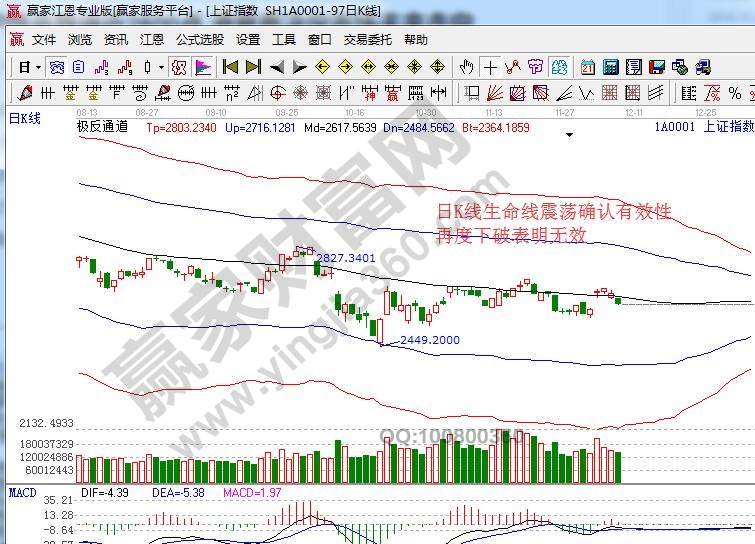Screen dimensions: 755x544
Task: Jump to first bar with green skip-back arrow
Action: point(230,67)
